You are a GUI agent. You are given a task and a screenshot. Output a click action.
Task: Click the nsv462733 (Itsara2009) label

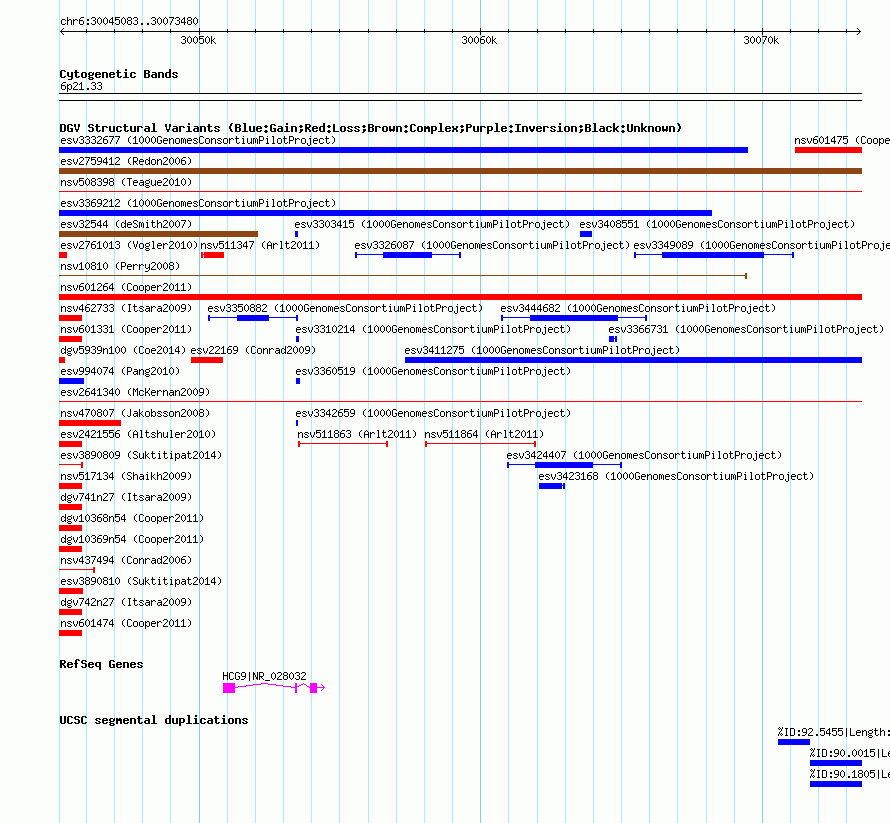(126, 308)
